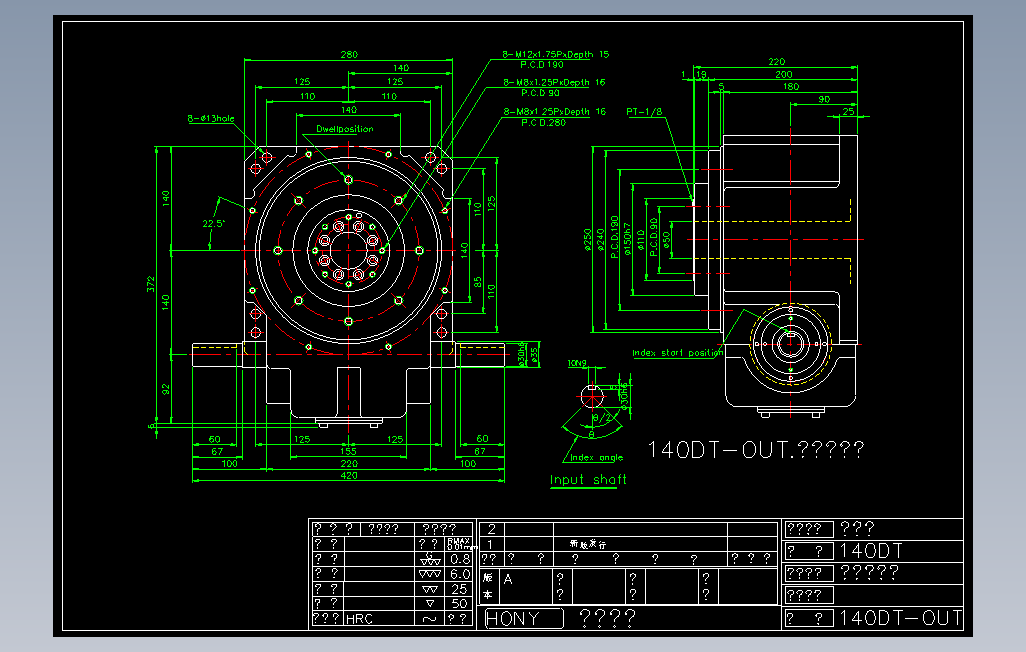
Task: Click the 'ø110' diameter dimension in side view
Action: pyautogui.click(x=641, y=240)
